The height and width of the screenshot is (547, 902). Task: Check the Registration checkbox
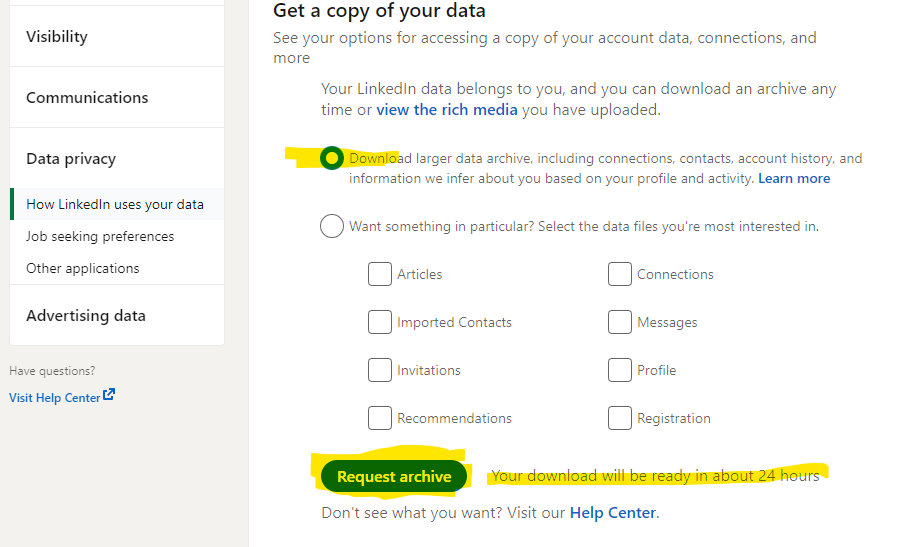pos(620,418)
